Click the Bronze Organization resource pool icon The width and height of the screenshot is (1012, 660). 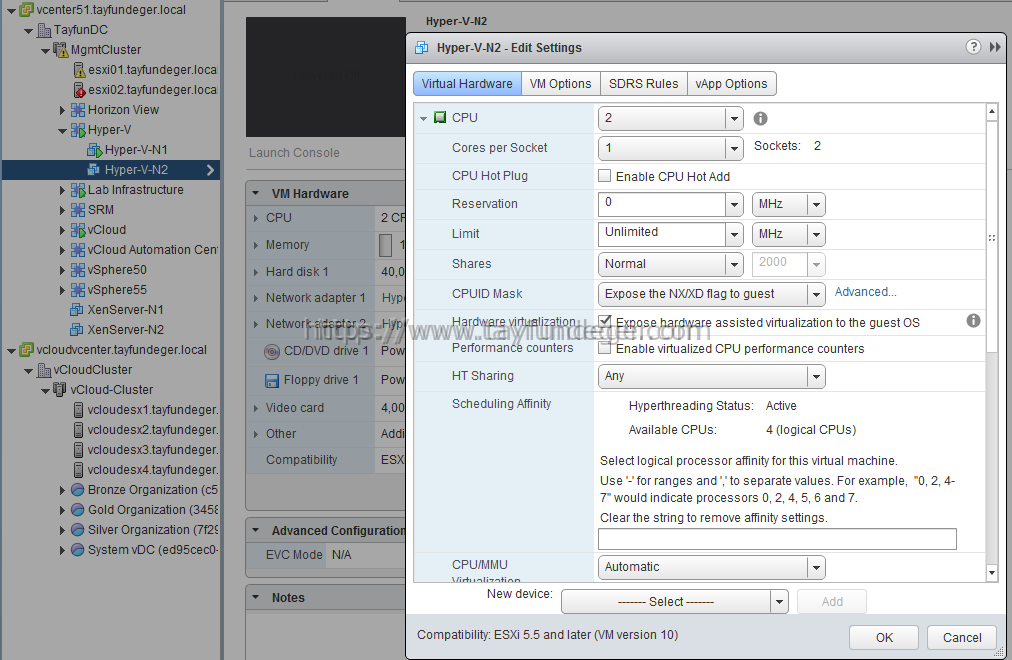[x=77, y=490]
